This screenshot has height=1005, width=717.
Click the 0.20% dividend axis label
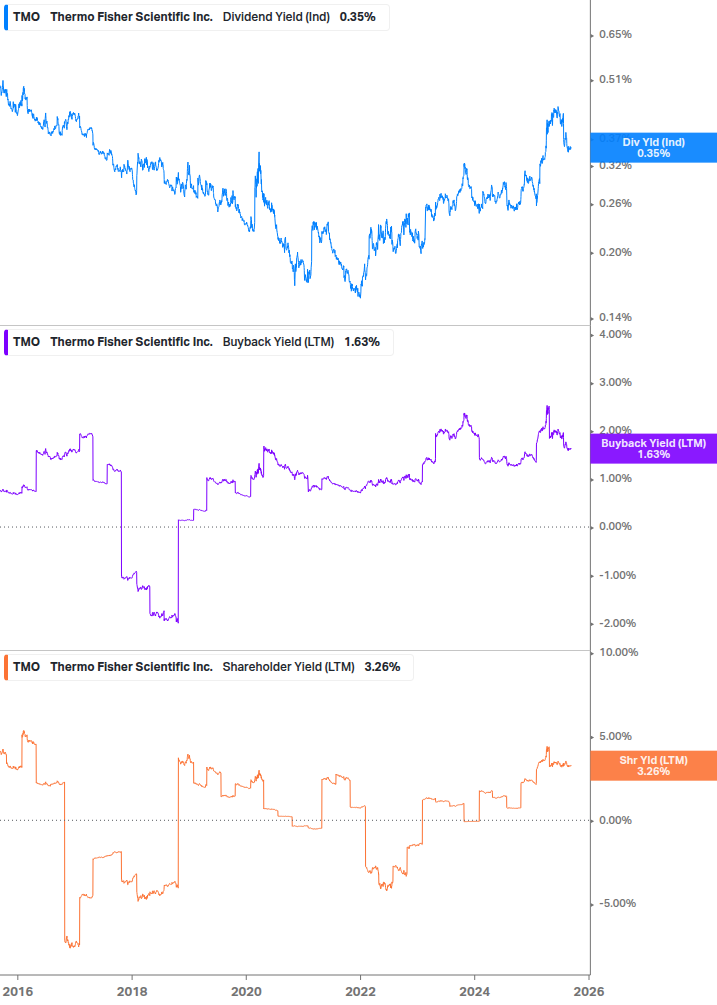click(615, 253)
